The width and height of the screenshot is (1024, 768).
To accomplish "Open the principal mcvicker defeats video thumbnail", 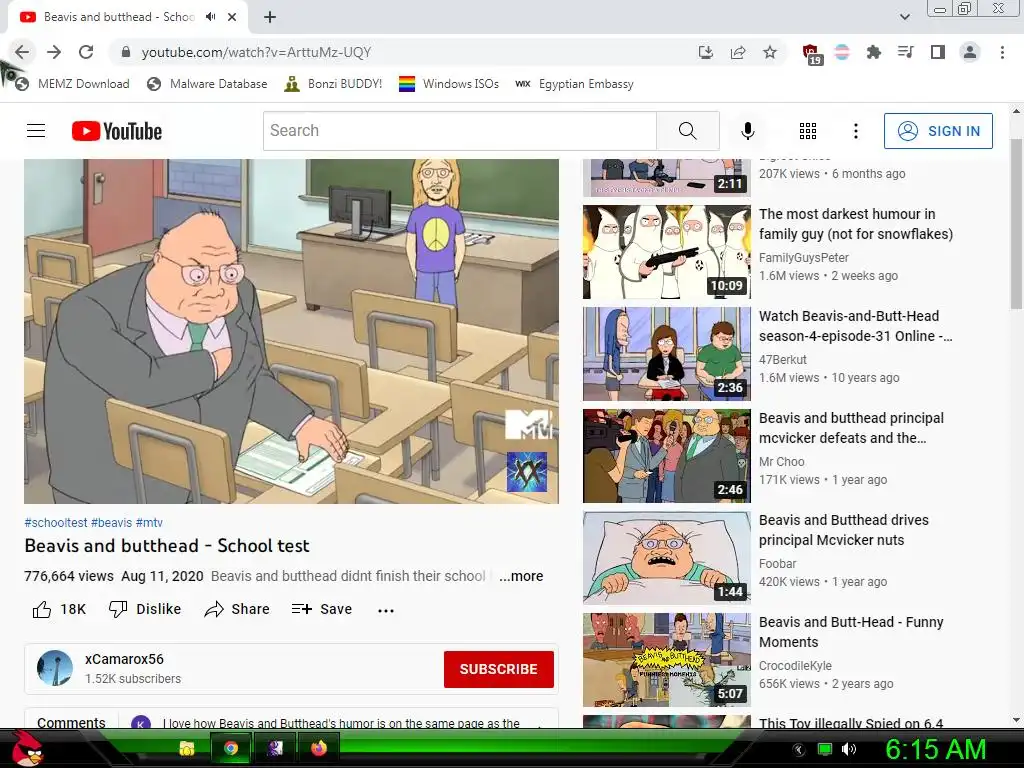I will click(x=667, y=456).
